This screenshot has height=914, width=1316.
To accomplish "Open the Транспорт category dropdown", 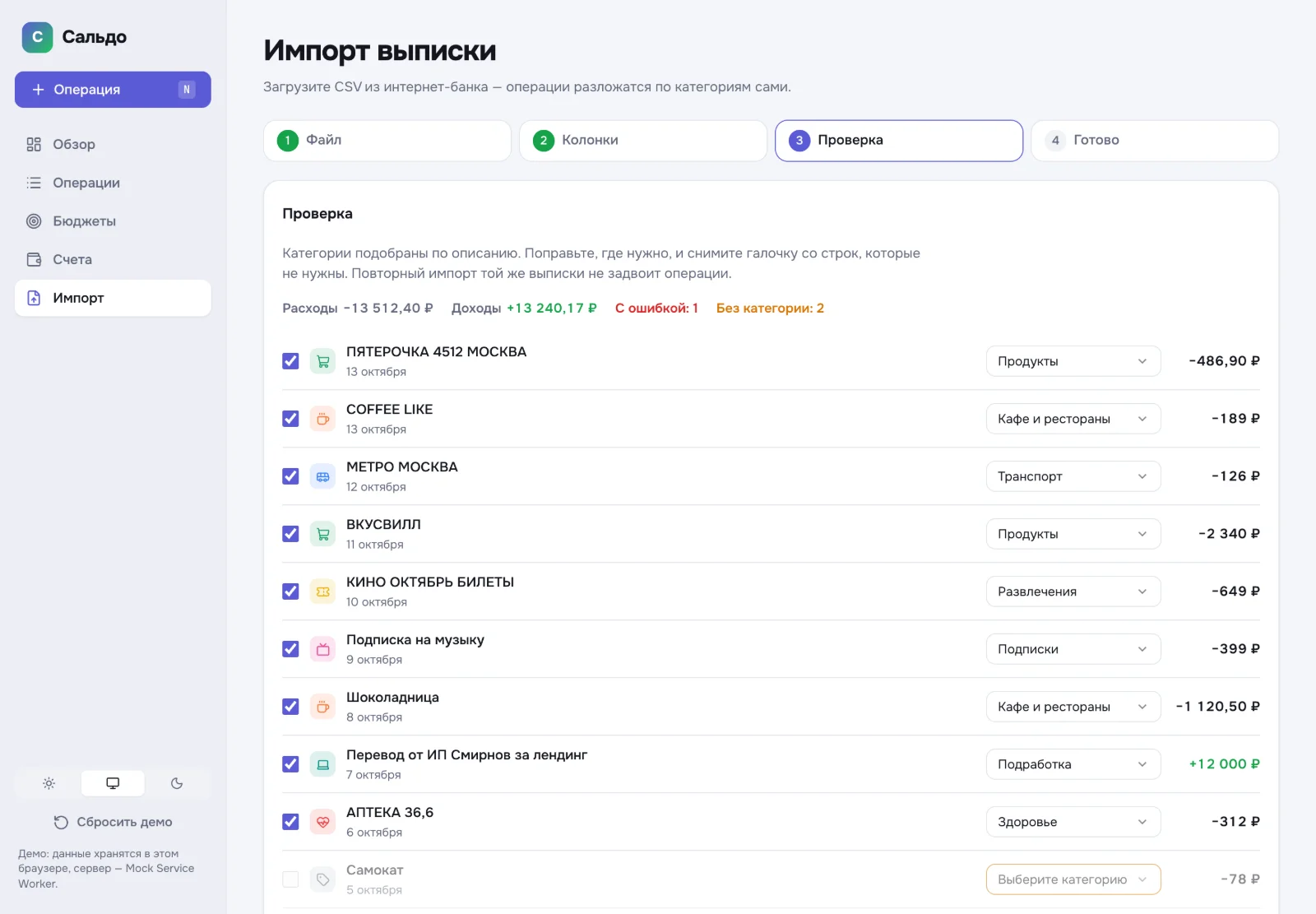I will [1073, 476].
